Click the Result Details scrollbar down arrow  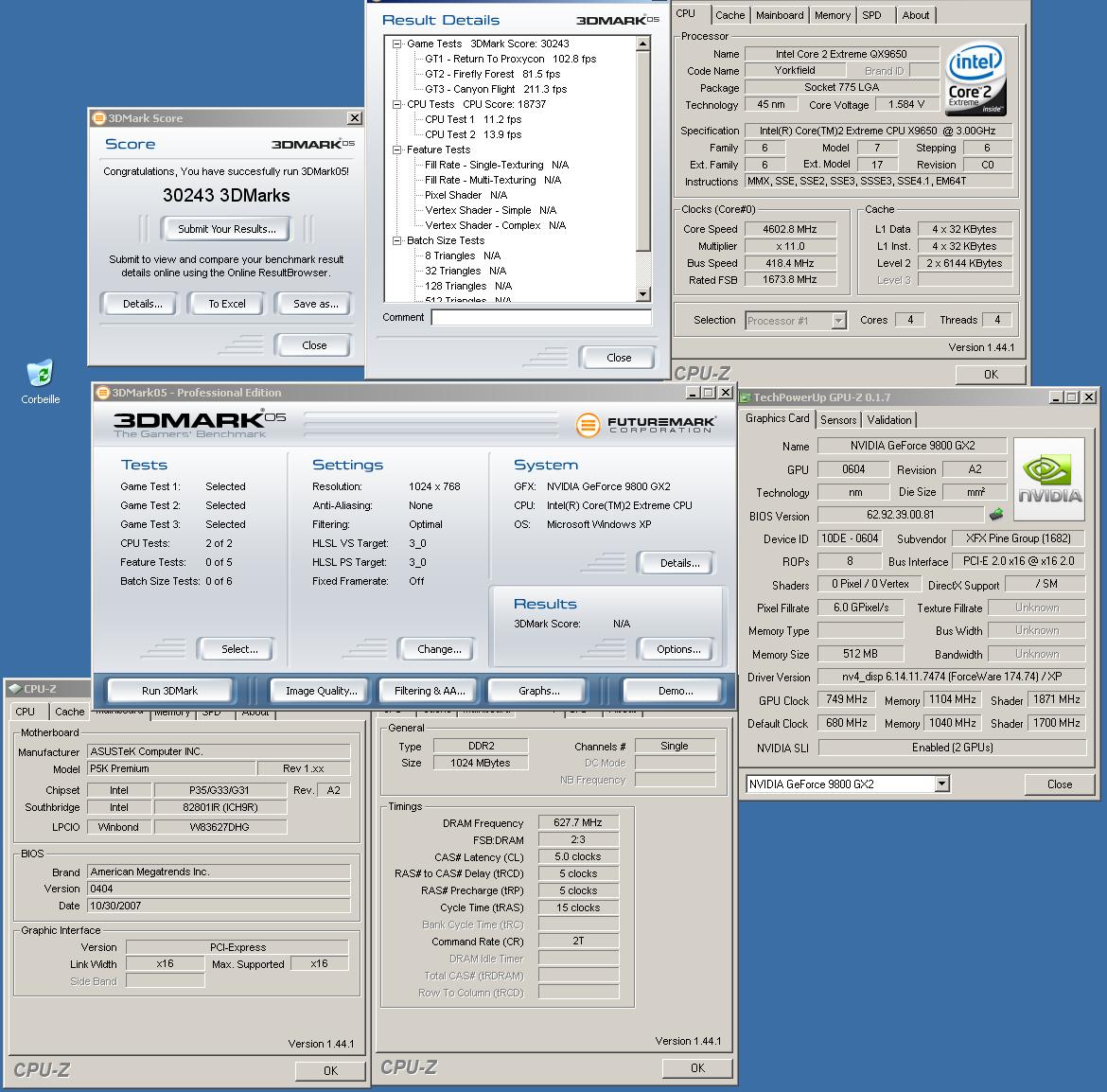pos(642,293)
